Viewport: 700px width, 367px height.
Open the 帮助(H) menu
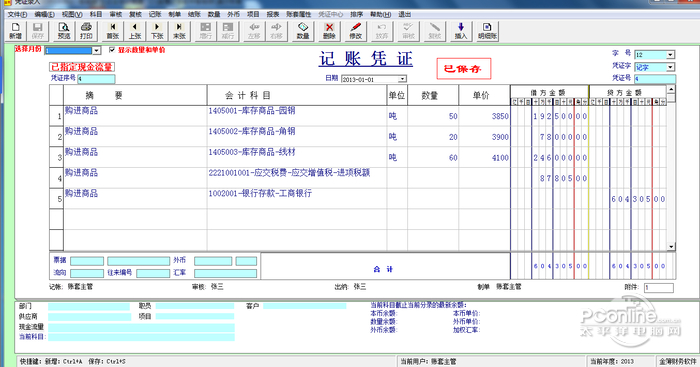(380, 14)
